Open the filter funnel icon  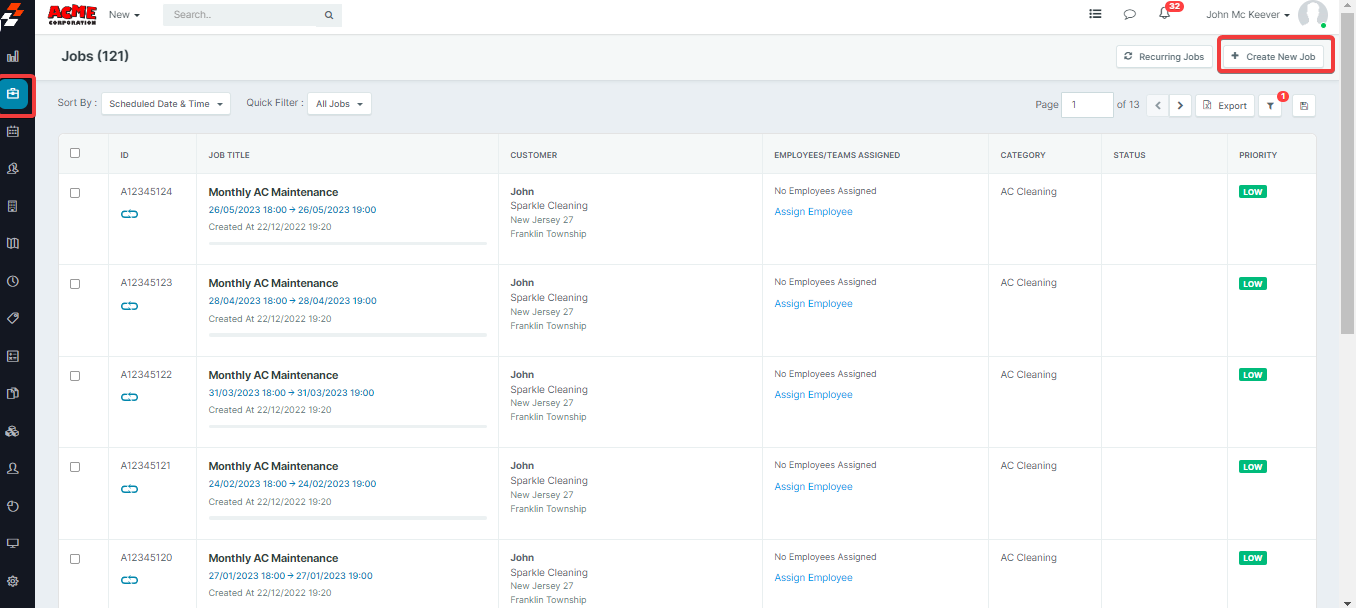[x=1269, y=105]
